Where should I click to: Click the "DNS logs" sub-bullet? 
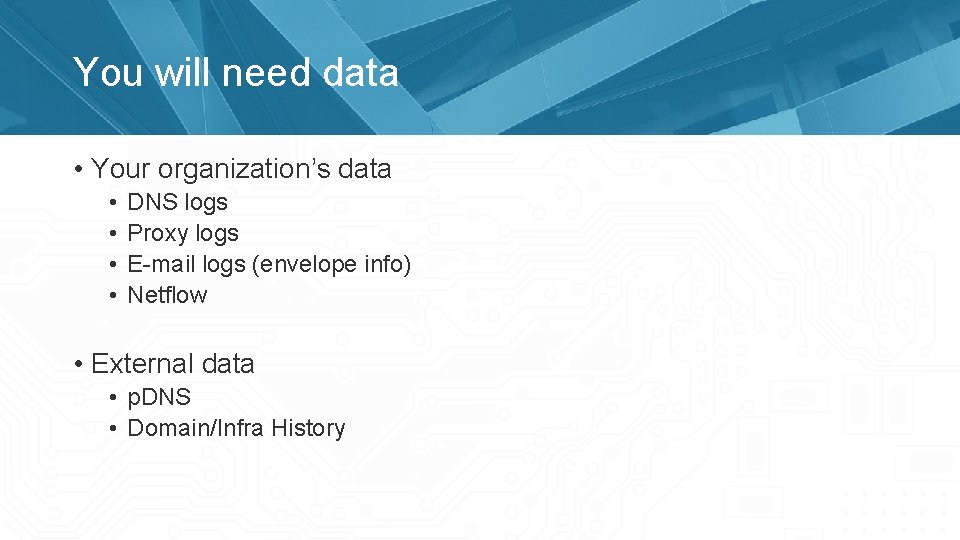(178, 202)
